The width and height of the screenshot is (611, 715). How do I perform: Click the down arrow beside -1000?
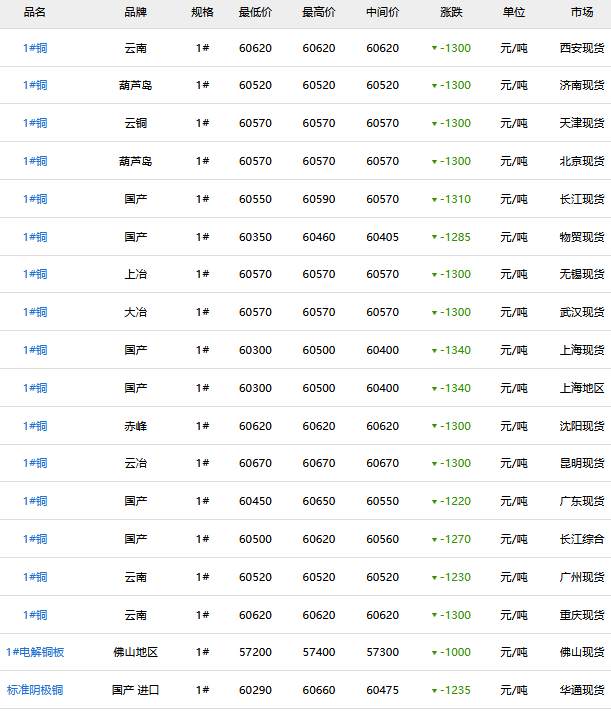point(434,653)
